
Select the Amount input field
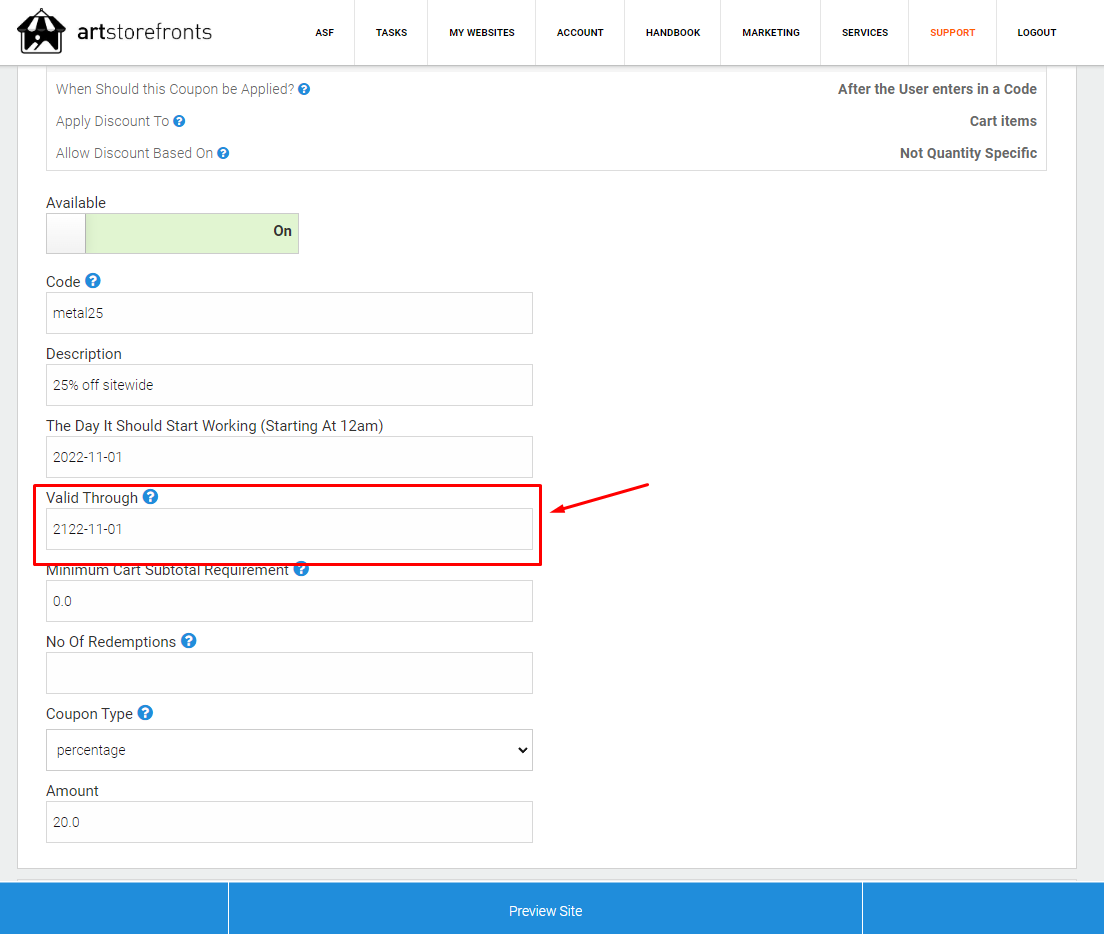tap(289, 821)
